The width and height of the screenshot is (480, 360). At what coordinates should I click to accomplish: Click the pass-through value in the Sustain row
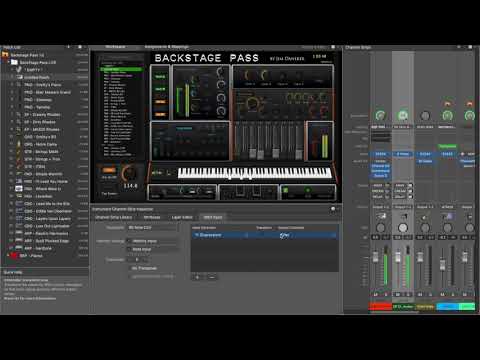click(284, 235)
